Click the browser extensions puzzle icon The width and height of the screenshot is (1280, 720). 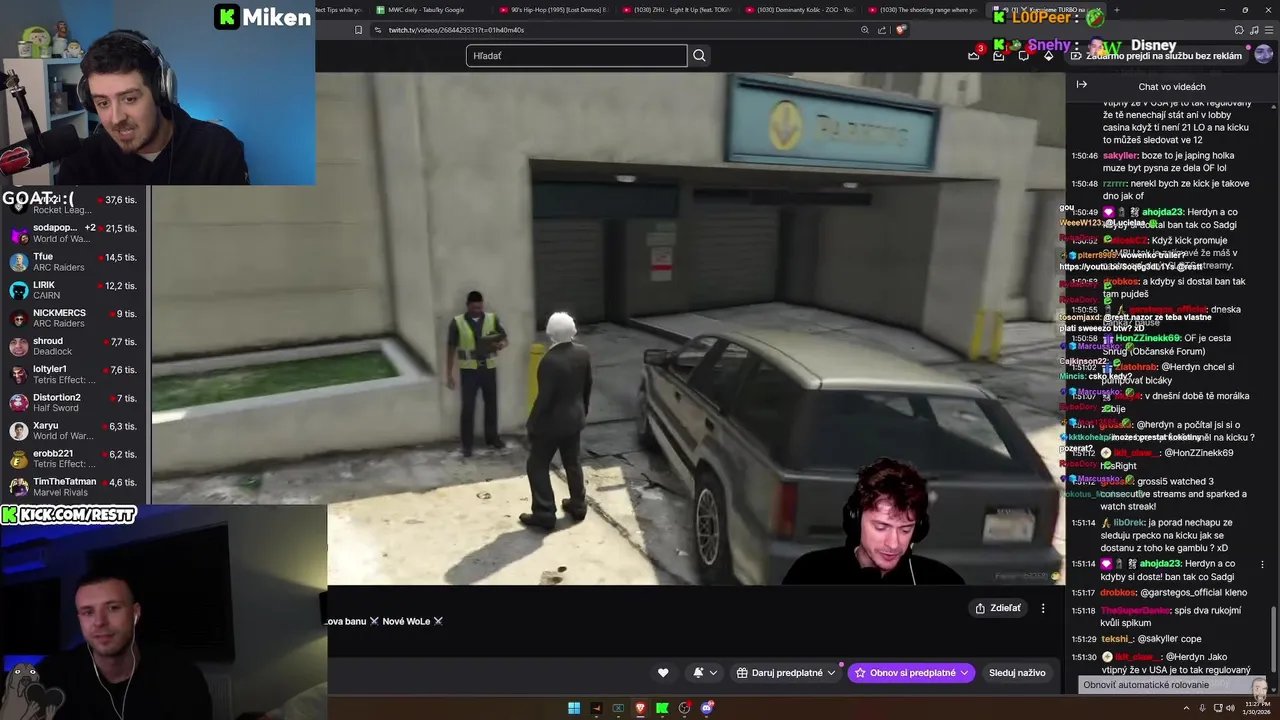pos(1239,30)
